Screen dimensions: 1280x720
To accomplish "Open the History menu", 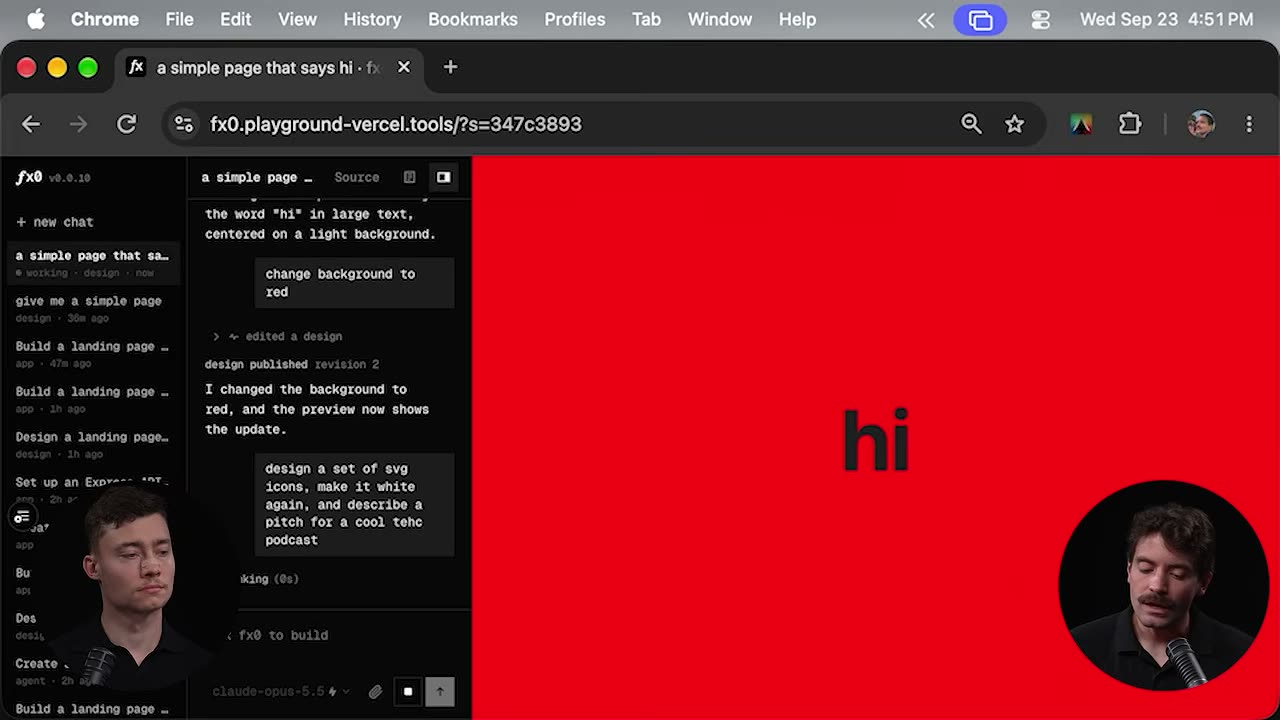I will tap(372, 19).
